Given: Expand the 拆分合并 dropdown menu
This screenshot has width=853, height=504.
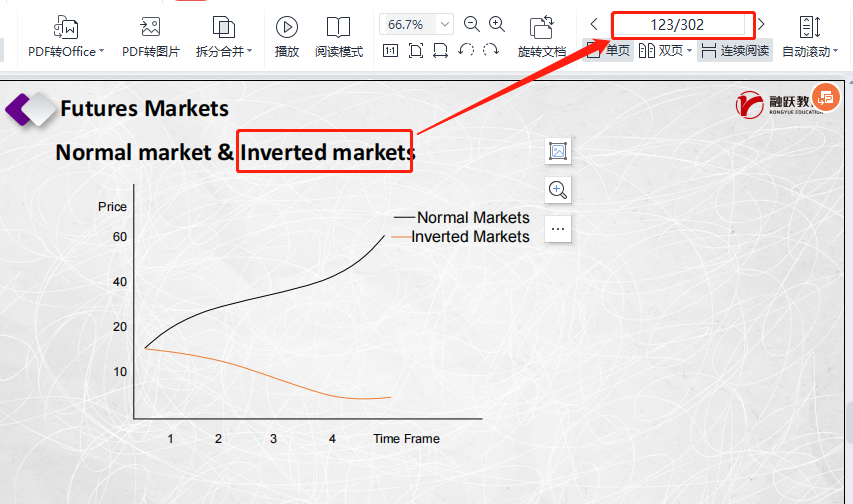Looking at the screenshot, I should point(249,51).
